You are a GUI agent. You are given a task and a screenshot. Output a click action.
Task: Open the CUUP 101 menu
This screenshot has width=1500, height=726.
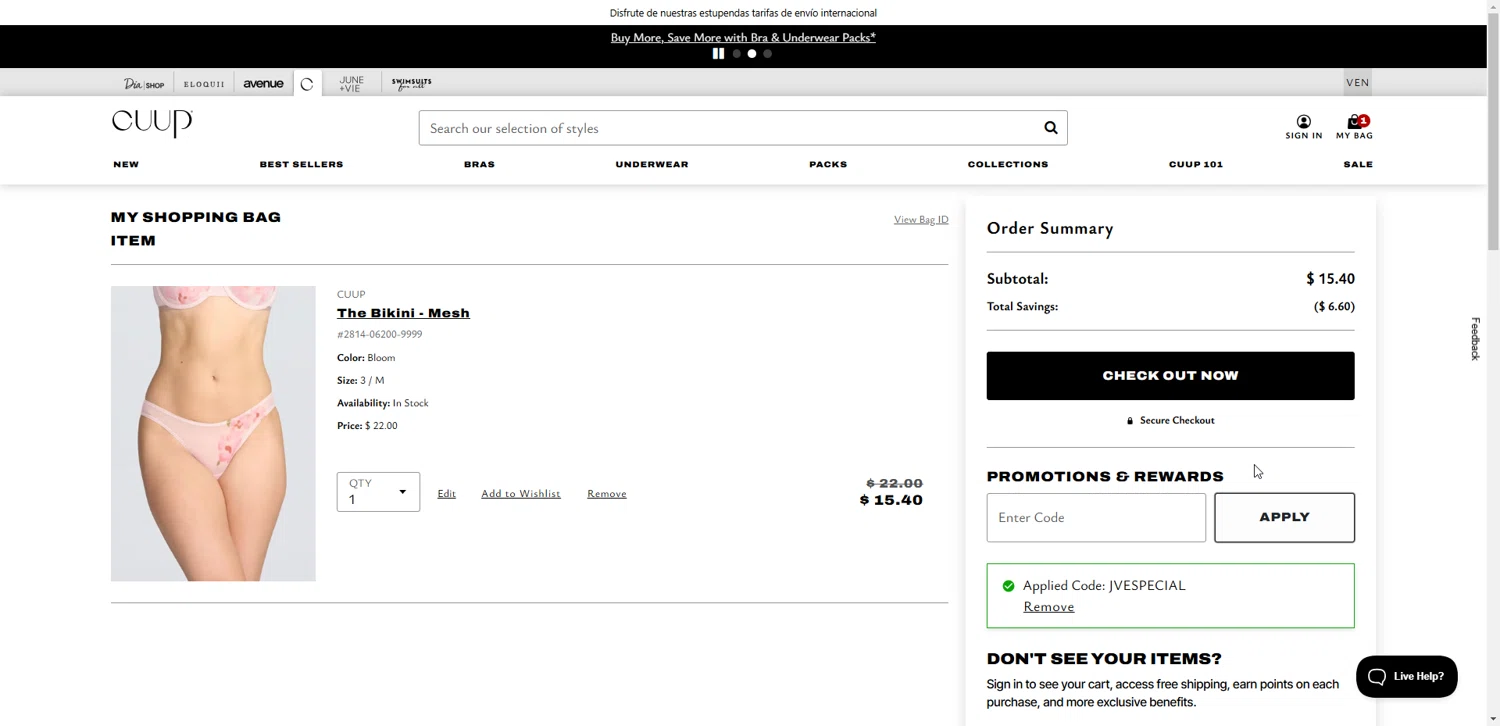tap(1196, 164)
